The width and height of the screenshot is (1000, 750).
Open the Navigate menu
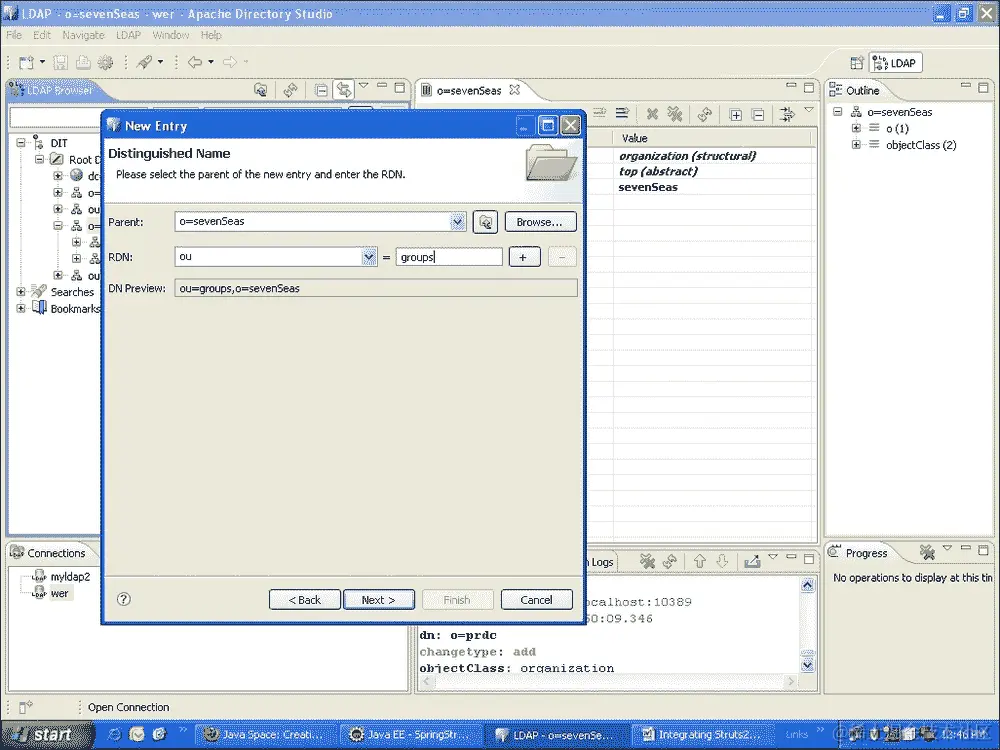pyautogui.click(x=83, y=35)
